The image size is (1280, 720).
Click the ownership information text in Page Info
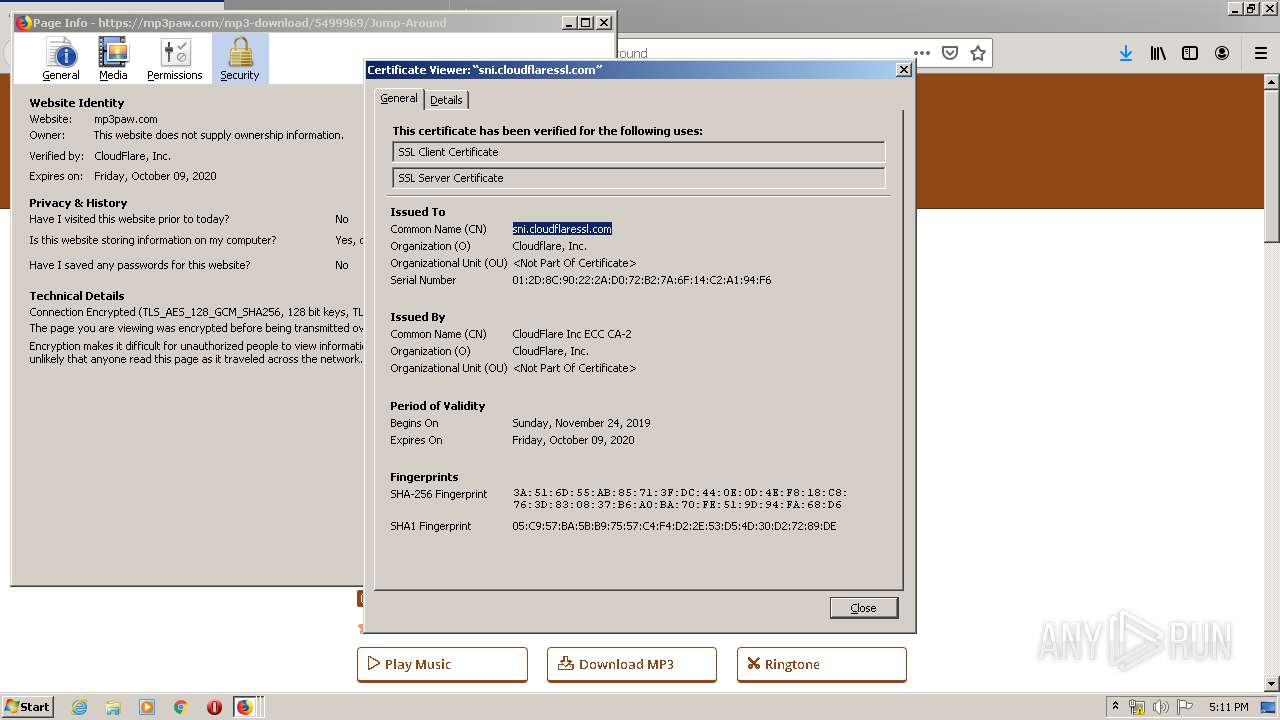[x=219, y=135]
